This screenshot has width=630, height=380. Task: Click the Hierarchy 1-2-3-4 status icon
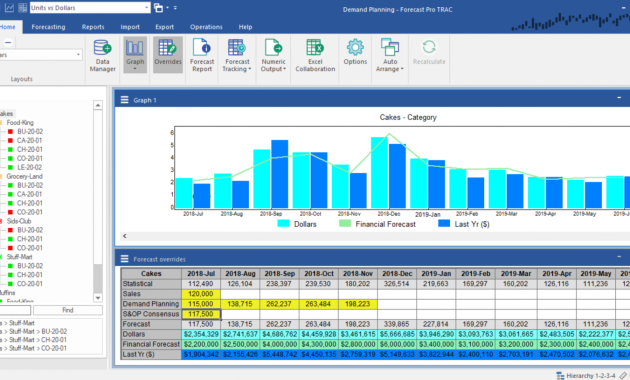click(x=560, y=376)
